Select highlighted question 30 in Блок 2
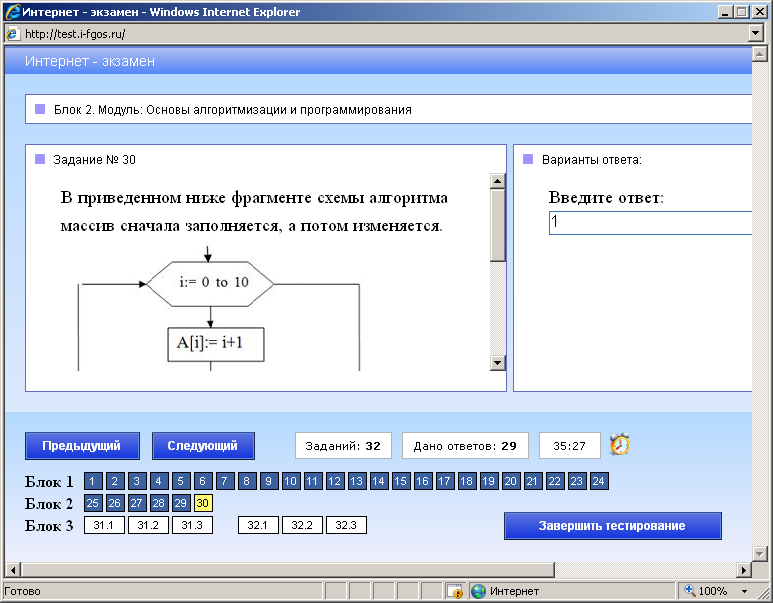This screenshot has width=773, height=603. [203, 503]
